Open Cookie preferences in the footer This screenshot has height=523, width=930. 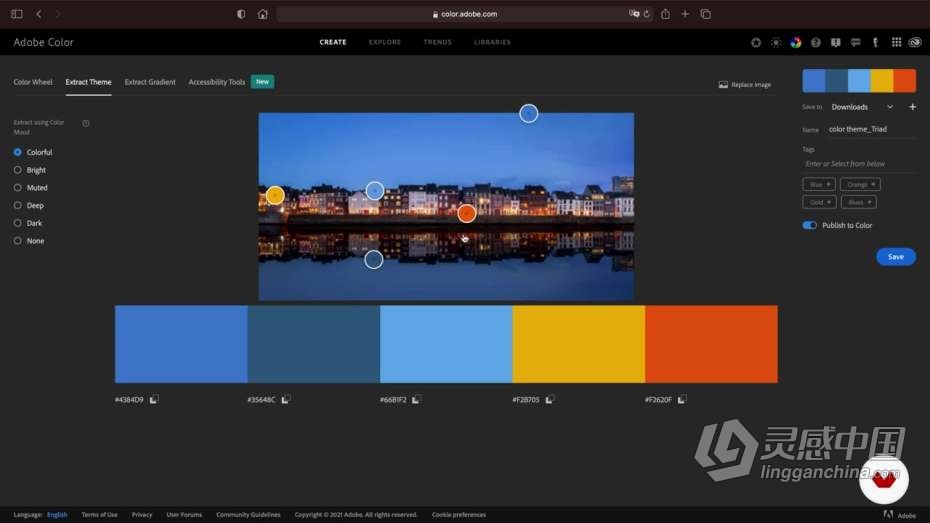click(458, 515)
